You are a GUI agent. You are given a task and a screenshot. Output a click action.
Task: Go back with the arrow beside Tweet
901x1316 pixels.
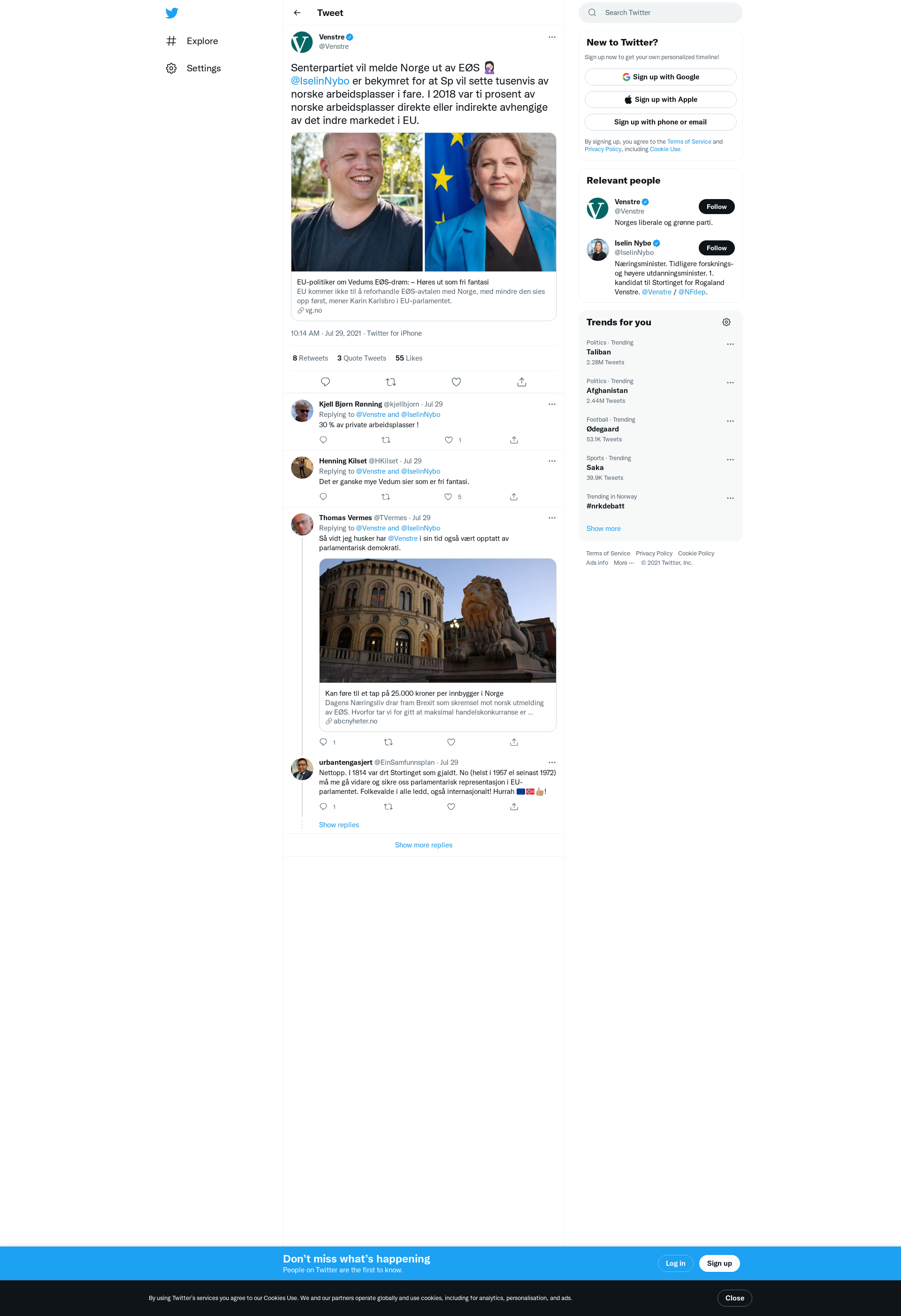point(297,13)
